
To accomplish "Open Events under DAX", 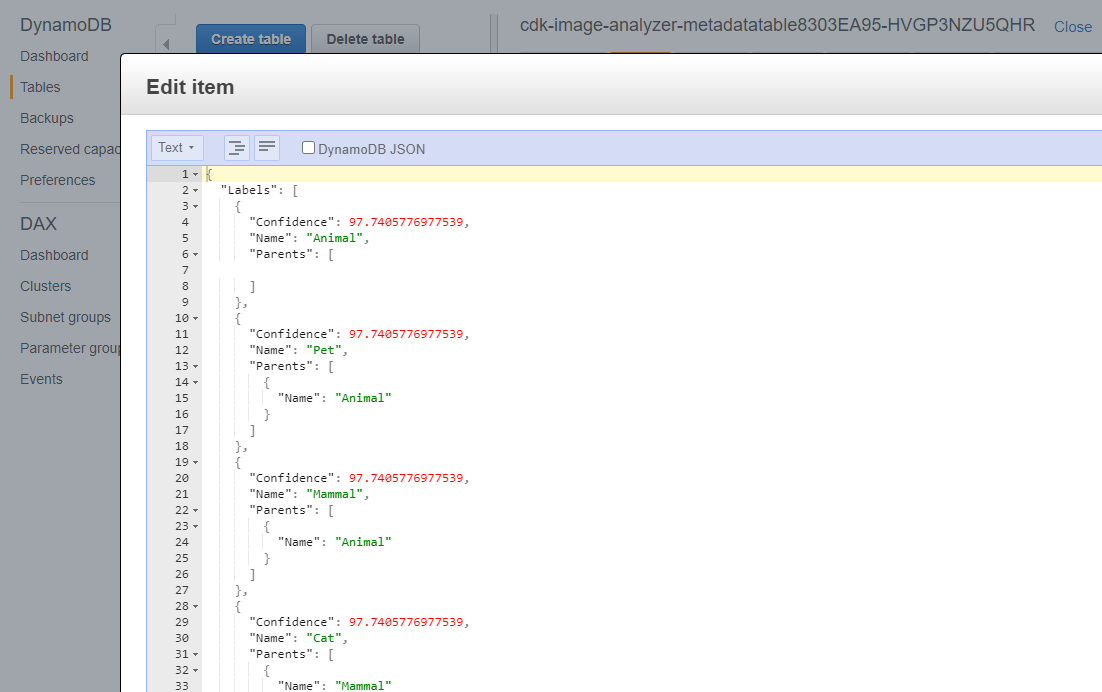I will 41,379.
